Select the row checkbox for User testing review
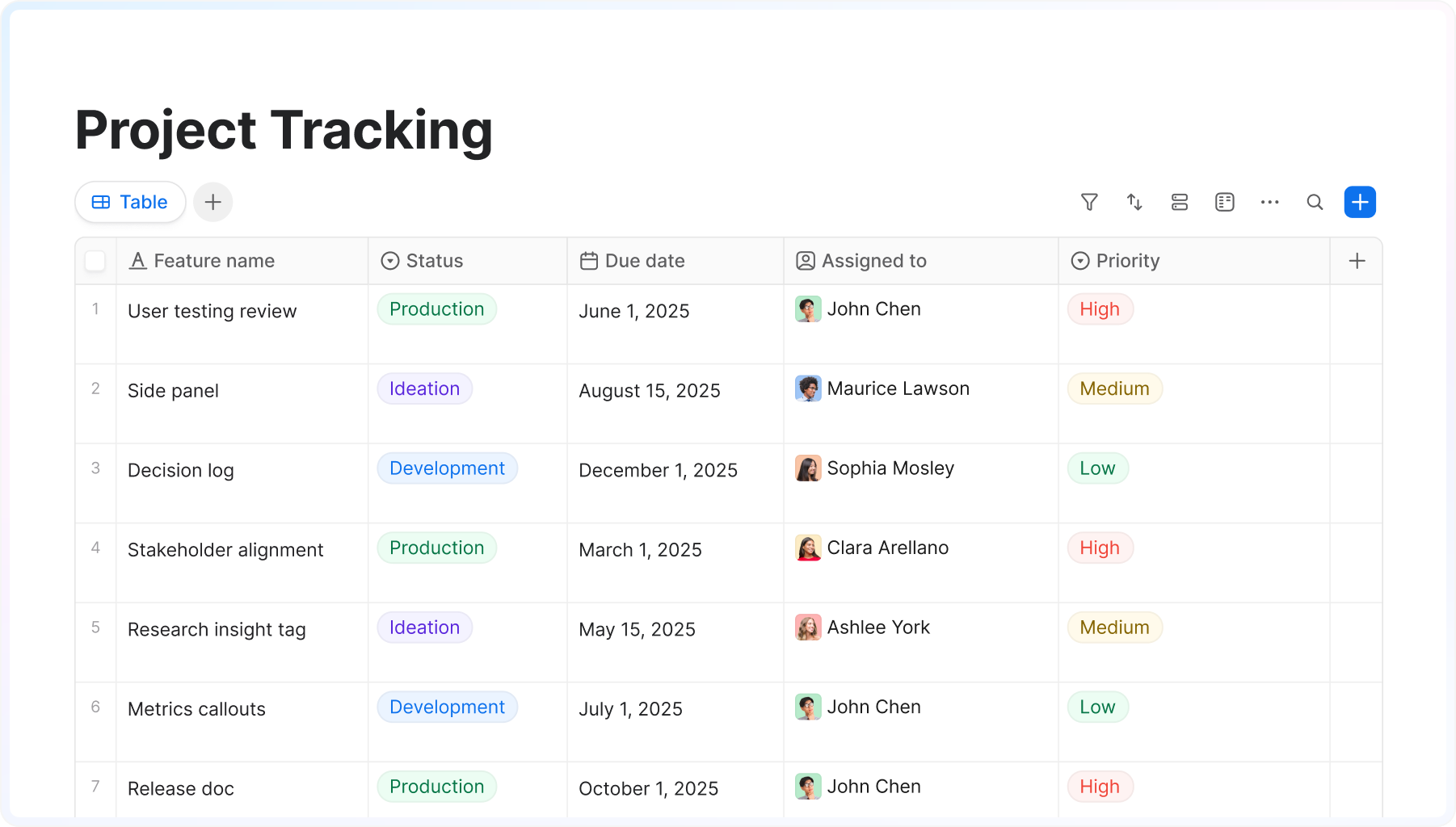 (x=95, y=310)
